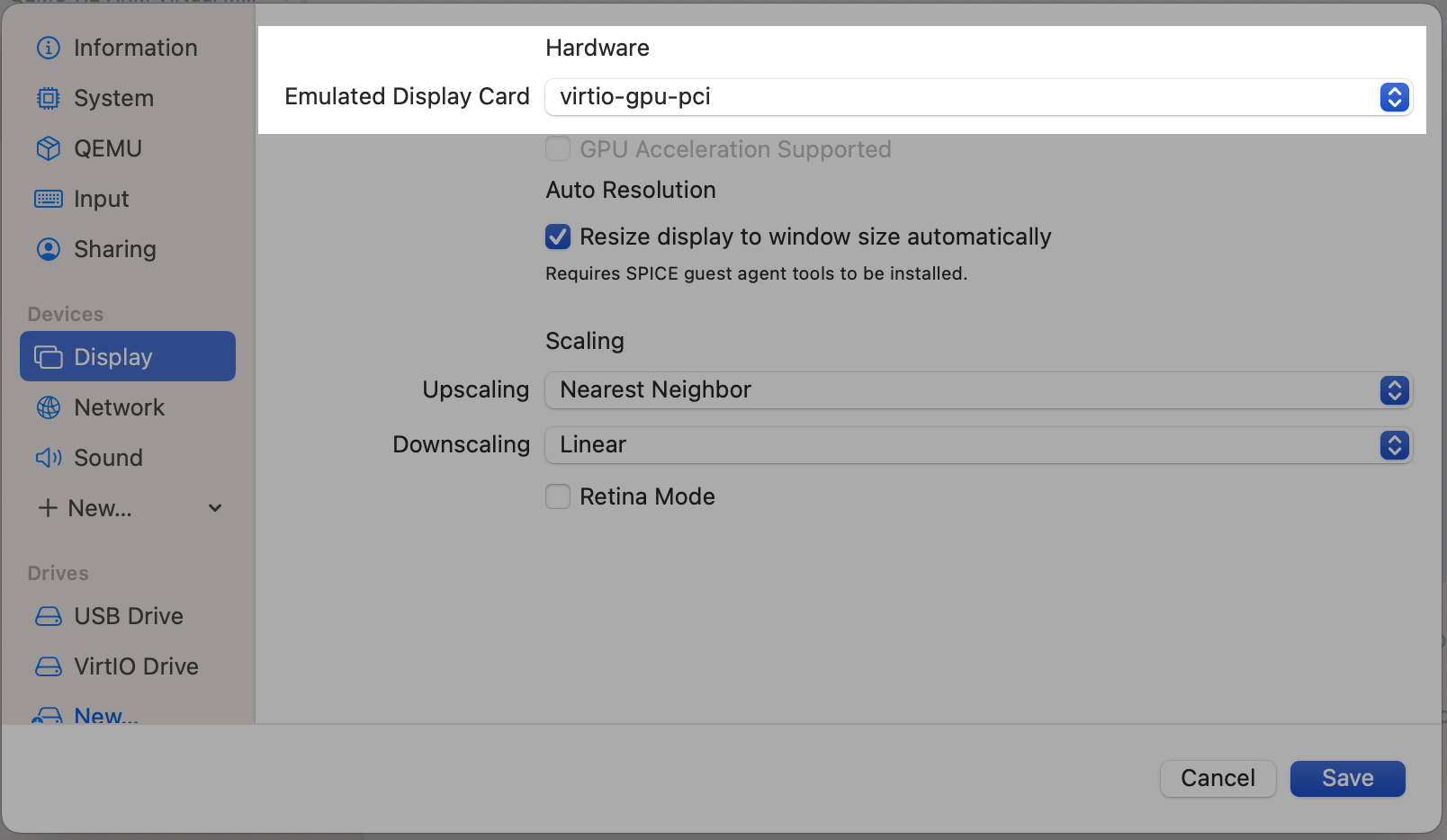Enable the Retina Mode checkbox
The height and width of the screenshot is (840, 1447).
(558, 496)
